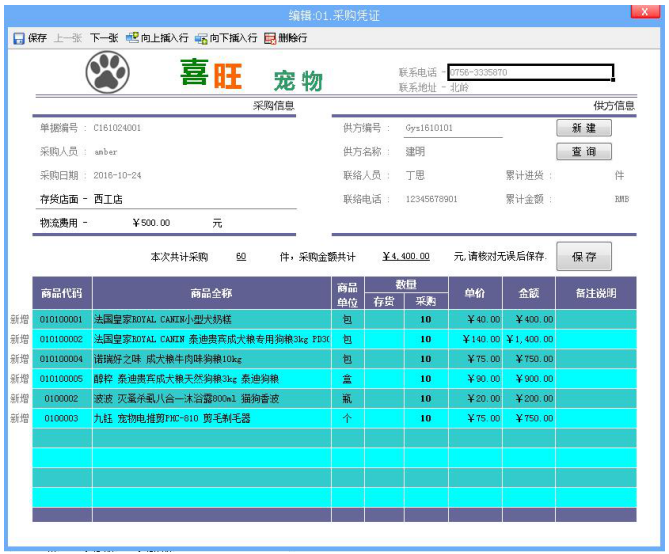669x554 pixels.
Task: Select 采购日期 value 2016-10-24
Action: 117,175
